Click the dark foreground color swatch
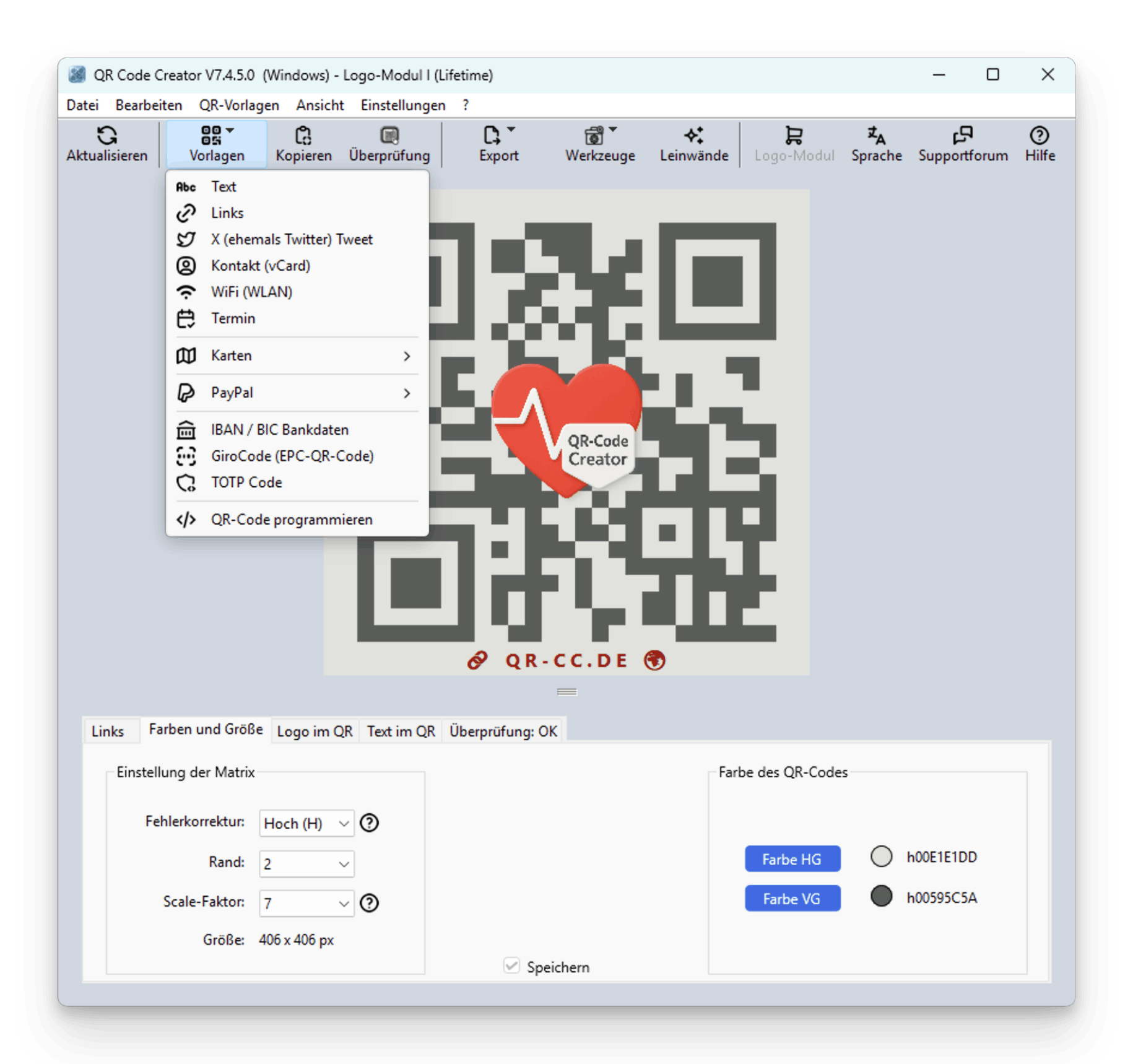 881,896
